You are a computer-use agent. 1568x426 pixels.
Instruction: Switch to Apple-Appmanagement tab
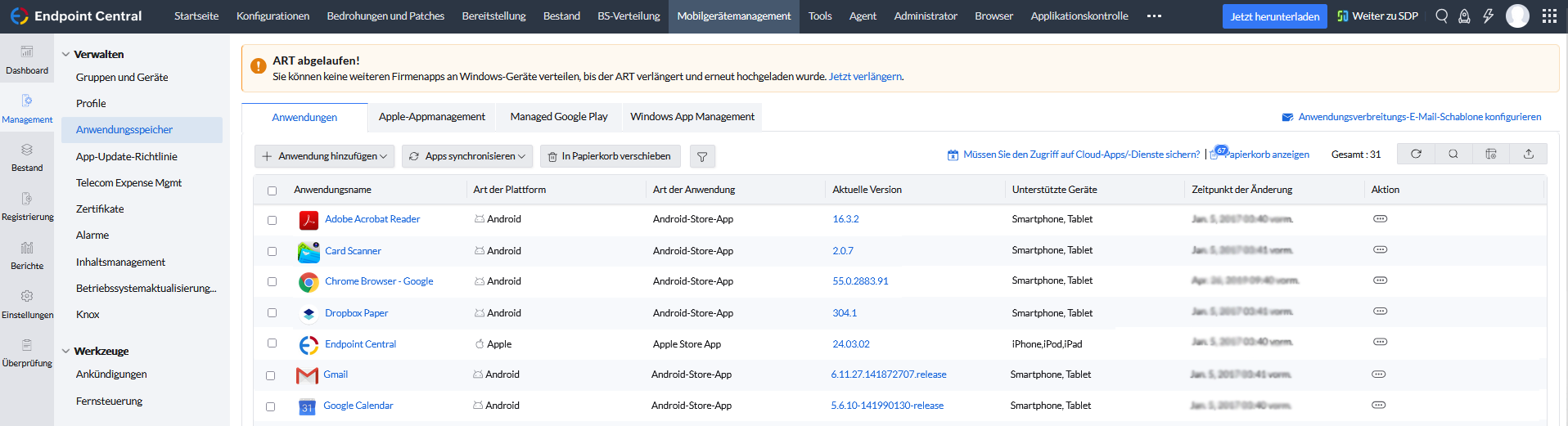click(x=432, y=117)
